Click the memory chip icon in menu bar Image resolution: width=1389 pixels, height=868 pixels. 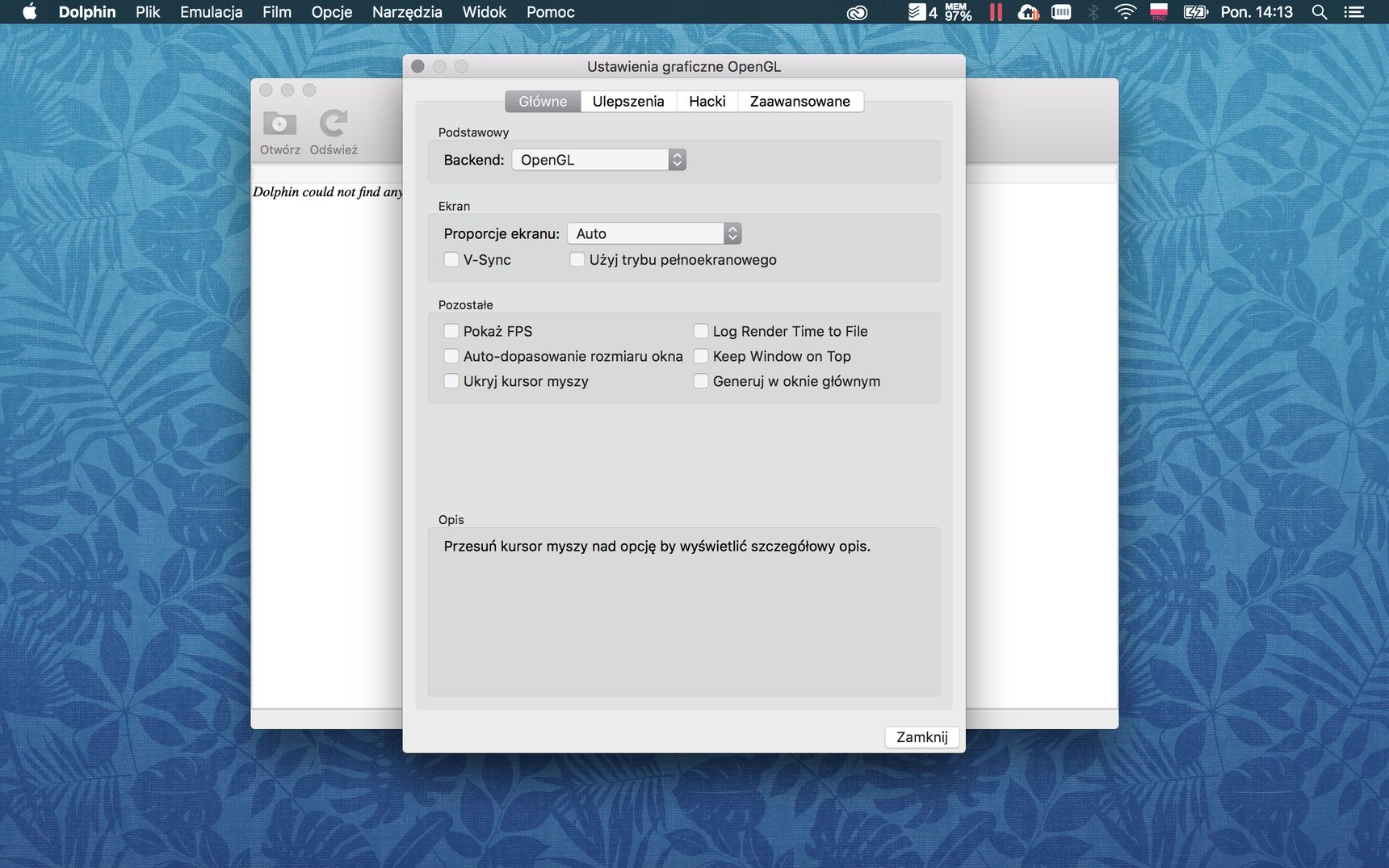tap(1061, 11)
